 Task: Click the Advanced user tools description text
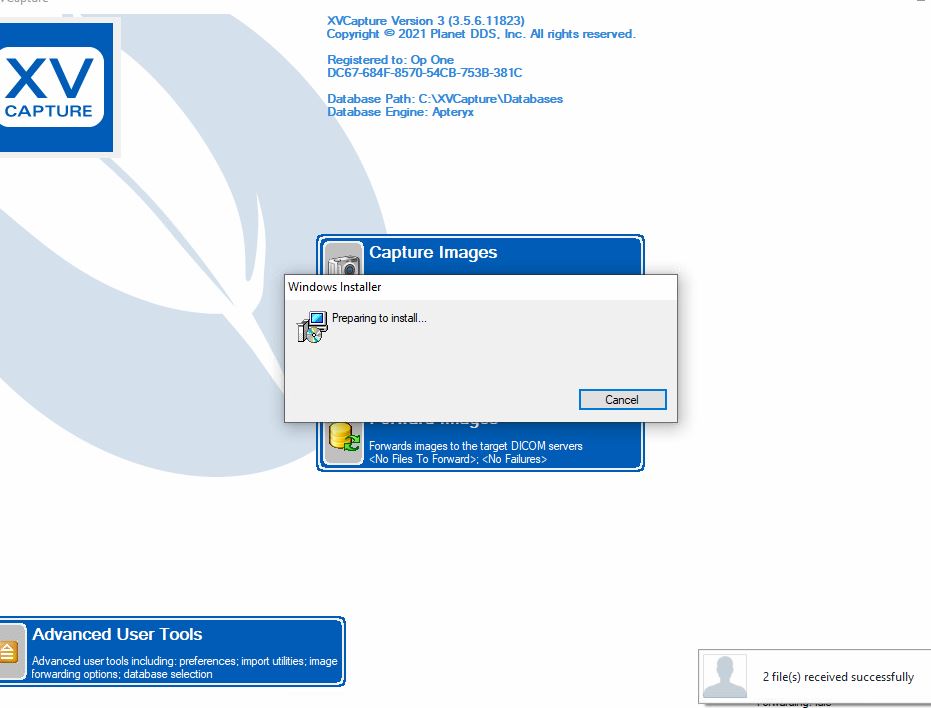click(x=184, y=668)
